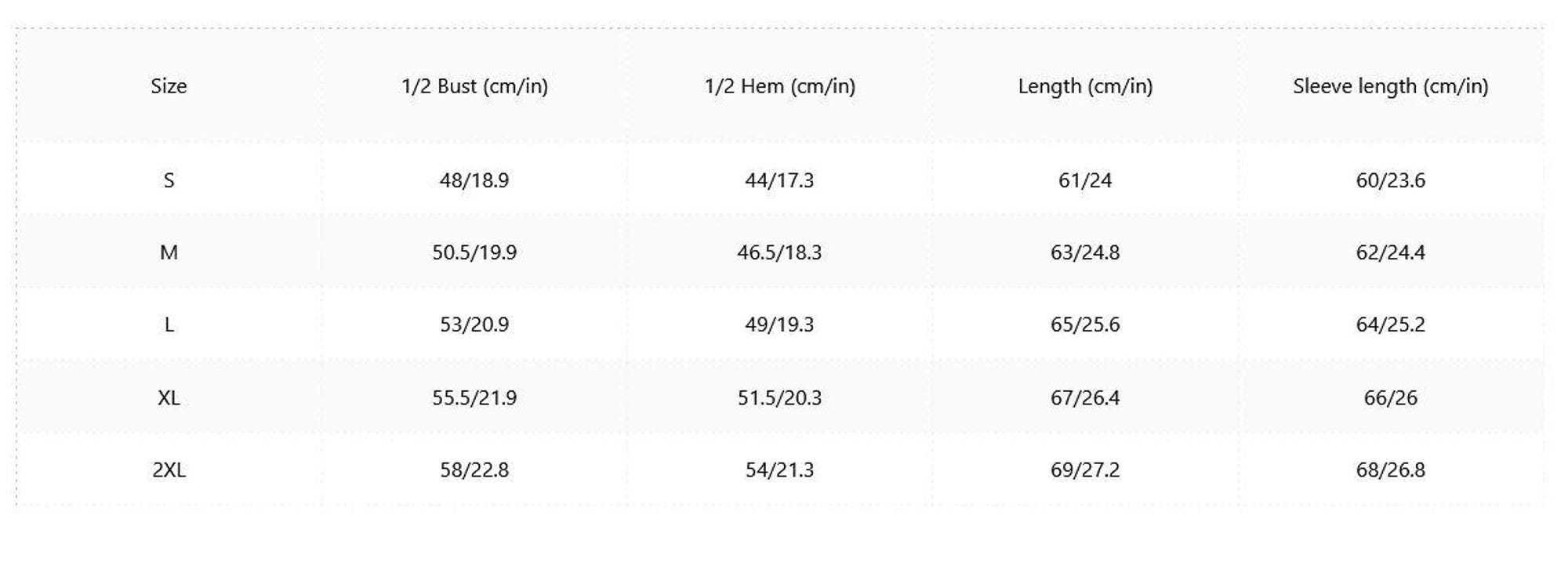Click the 66/26 sleeve length cell
The image size is (1568, 562).
click(1390, 397)
